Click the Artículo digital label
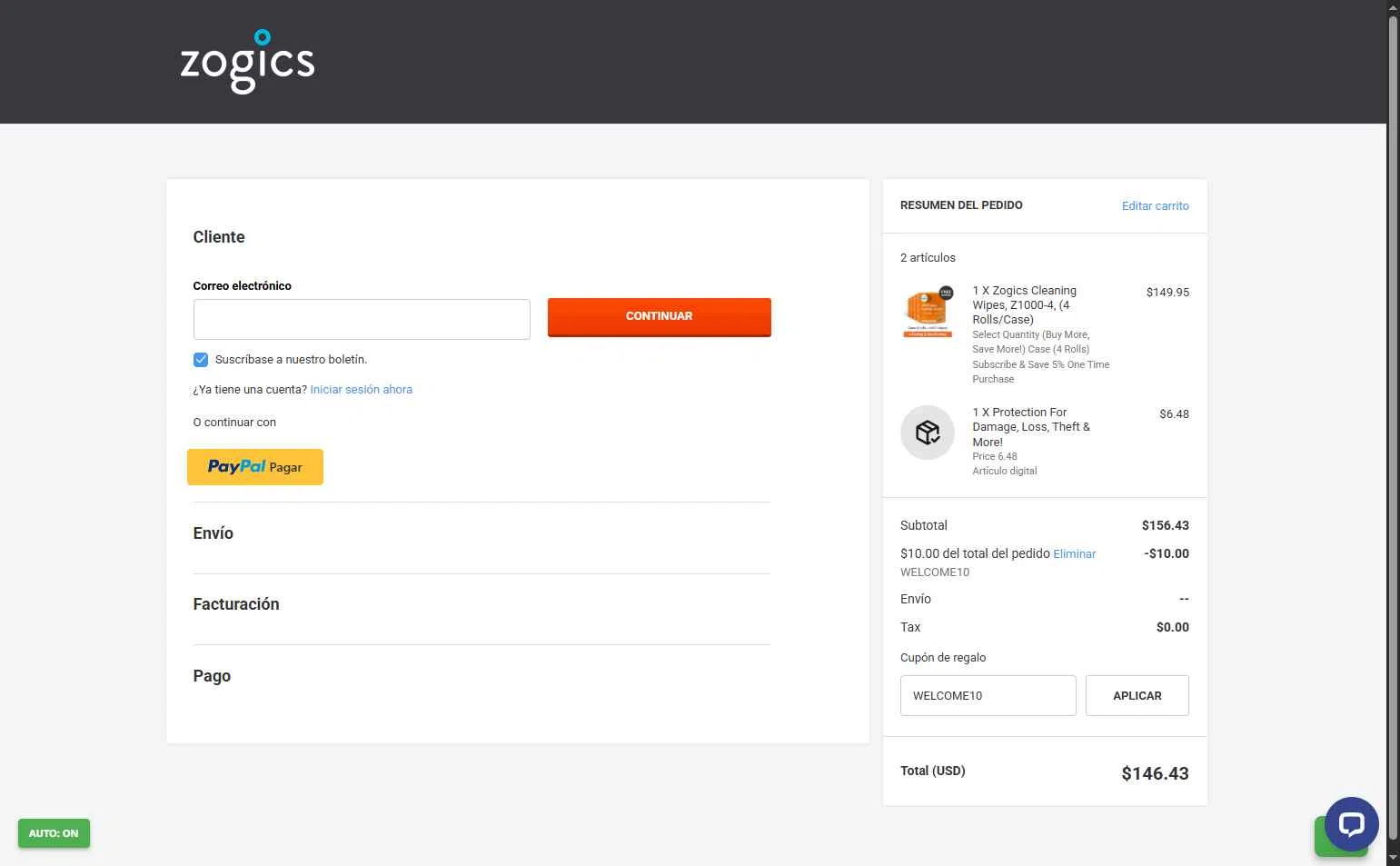1400x866 pixels. pos(1004,472)
